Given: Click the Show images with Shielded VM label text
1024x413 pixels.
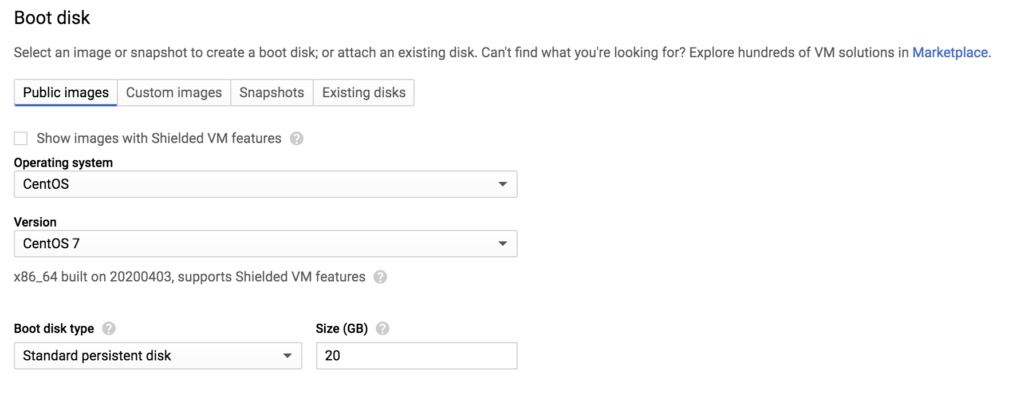Looking at the screenshot, I should (159, 139).
